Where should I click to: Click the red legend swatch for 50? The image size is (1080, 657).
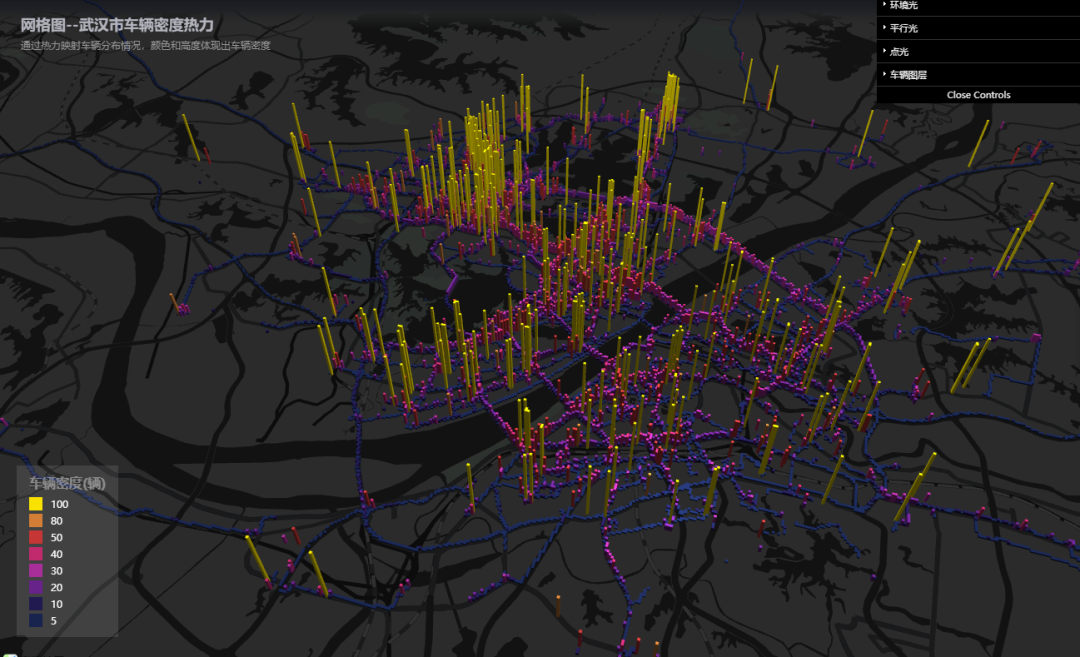point(36,537)
